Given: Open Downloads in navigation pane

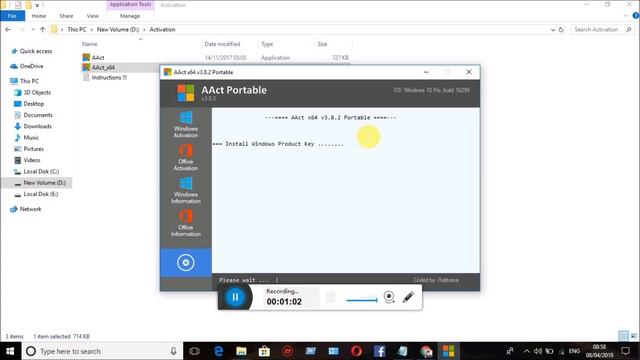Looking at the screenshot, I should [37, 126].
